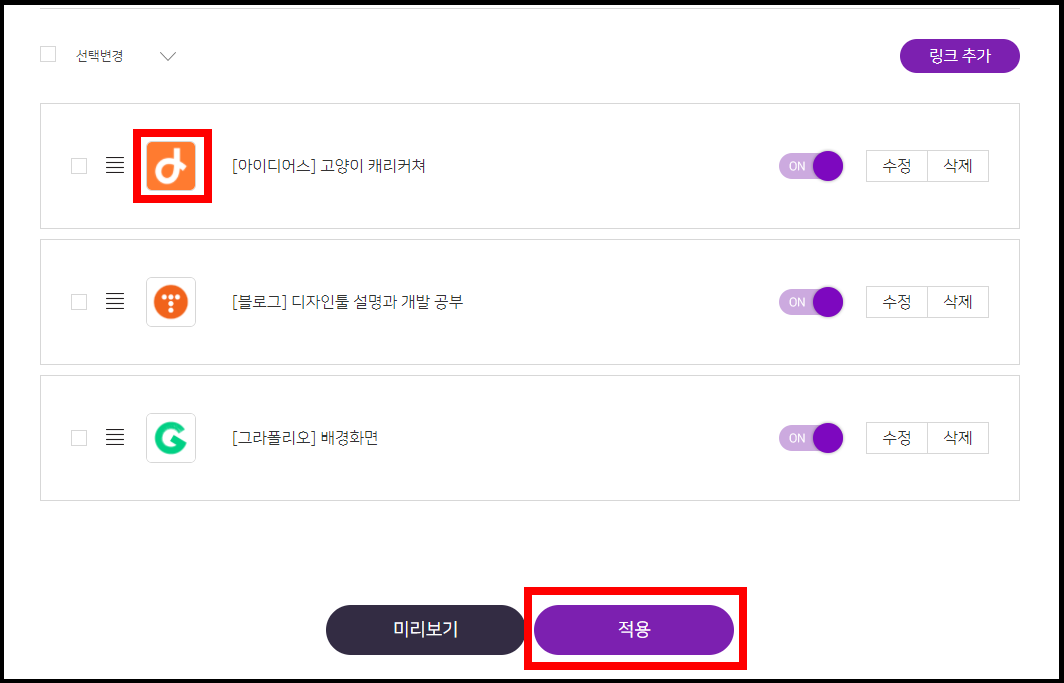Click the drag handle beside 아이디어스 row
This screenshot has width=1064, height=683.
pyautogui.click(x=115, y=166)
